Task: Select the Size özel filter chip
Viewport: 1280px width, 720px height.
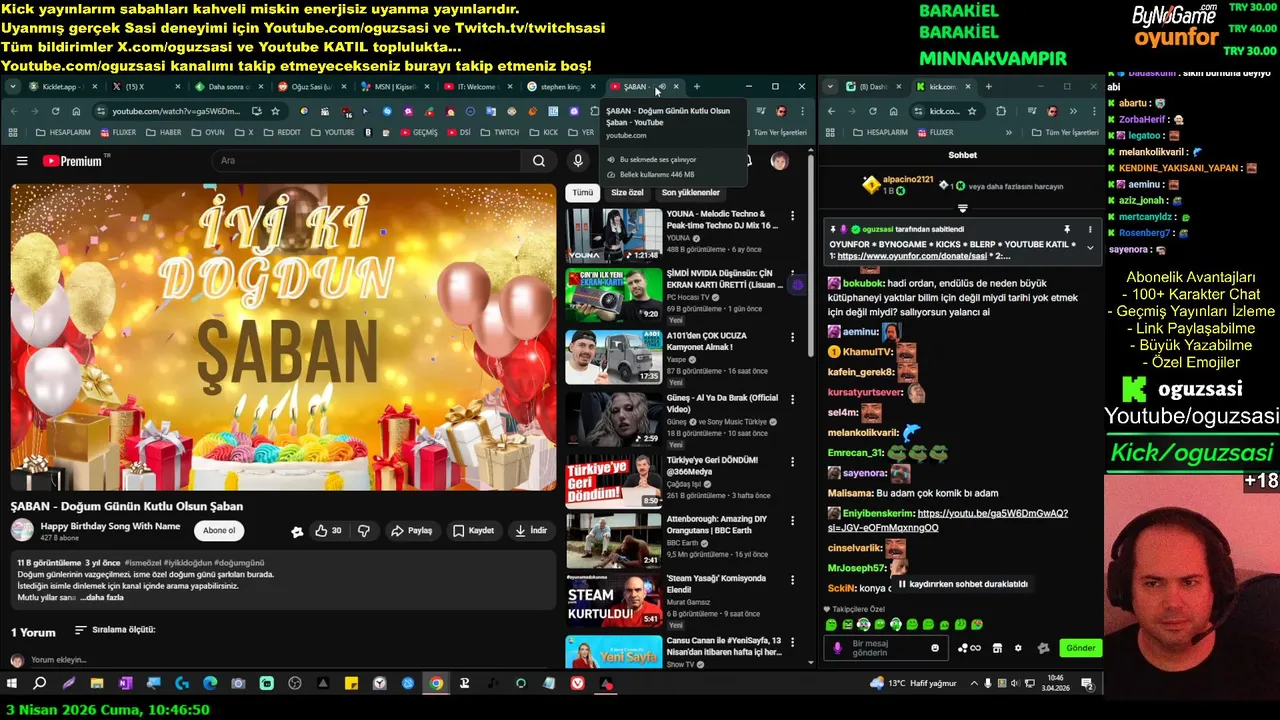Action: pos(627,193)
